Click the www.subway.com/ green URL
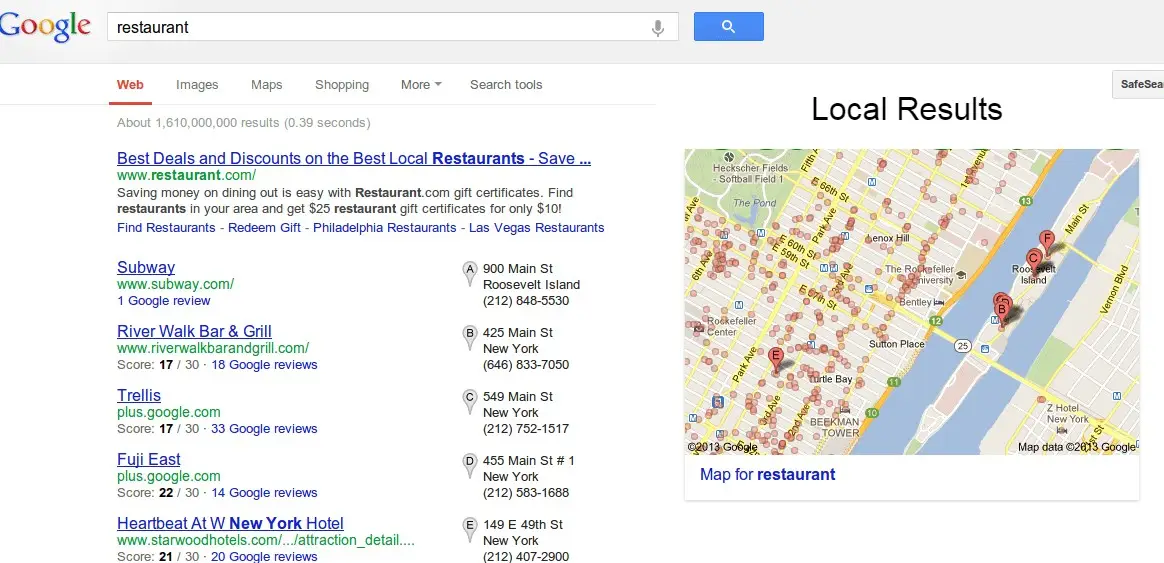The height and width of the screenshot is (563, 1164). (x=175, y=284)
